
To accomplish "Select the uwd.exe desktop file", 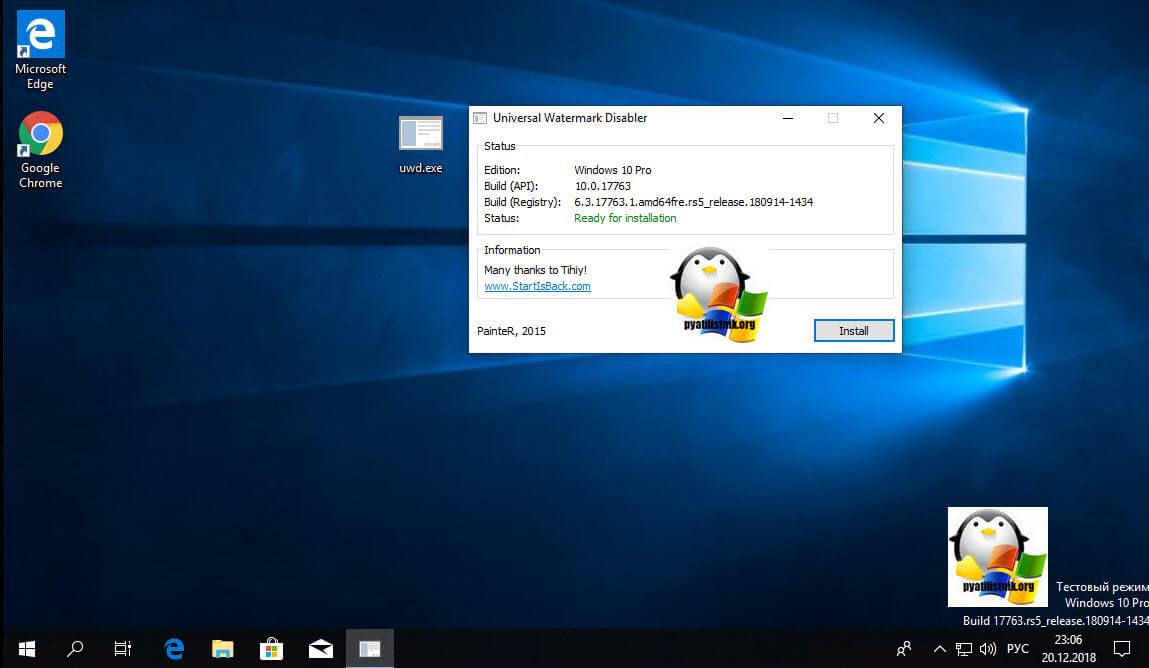I will coord(421,145).
